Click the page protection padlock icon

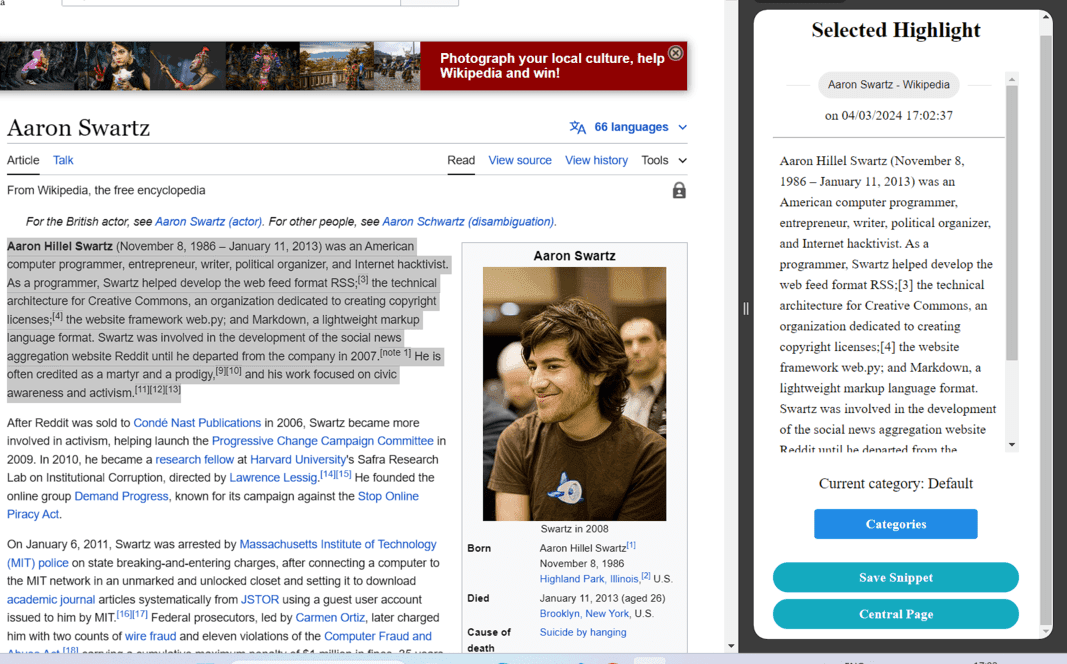click(x=679, y=190)
